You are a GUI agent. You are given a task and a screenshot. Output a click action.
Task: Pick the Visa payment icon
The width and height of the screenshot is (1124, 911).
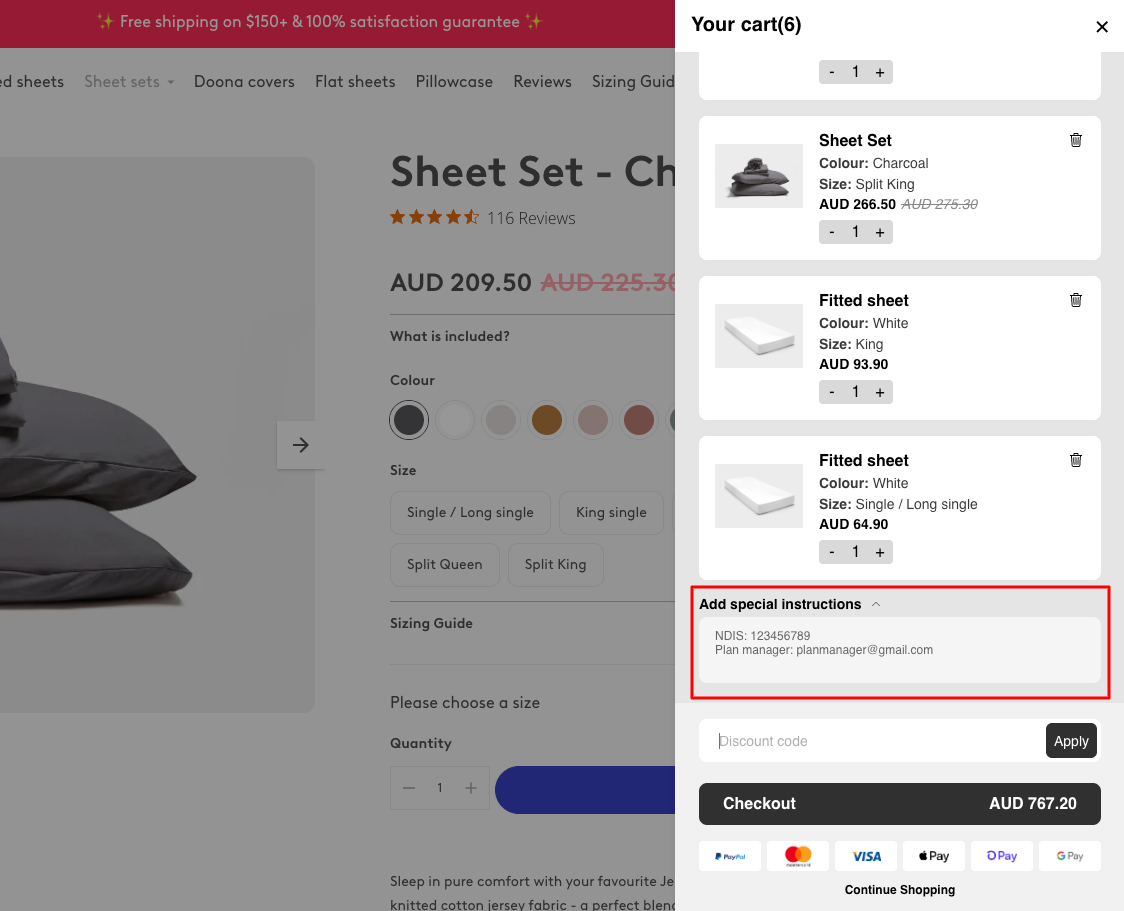click(865, 855)
